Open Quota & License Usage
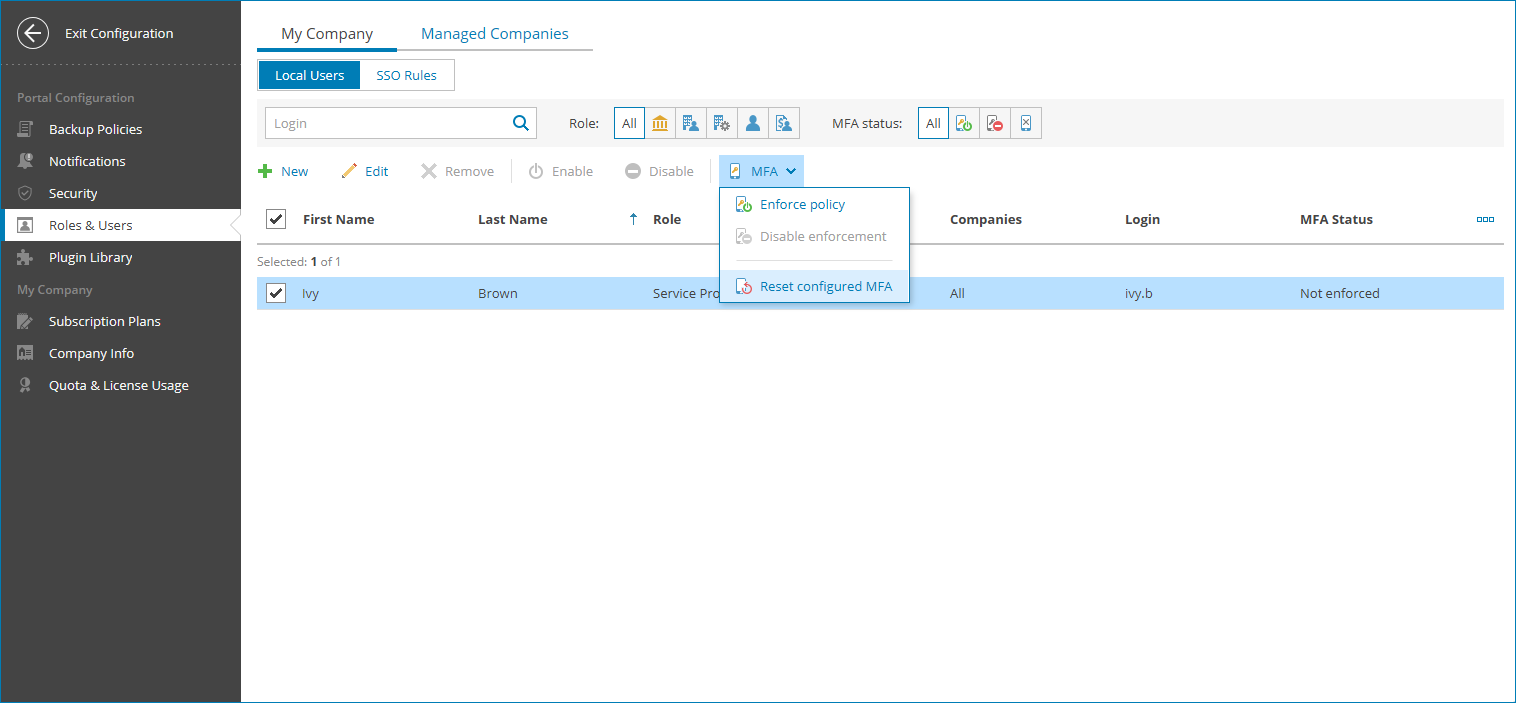This screenshot has height=703, width=1516. [x=117, y=384]
